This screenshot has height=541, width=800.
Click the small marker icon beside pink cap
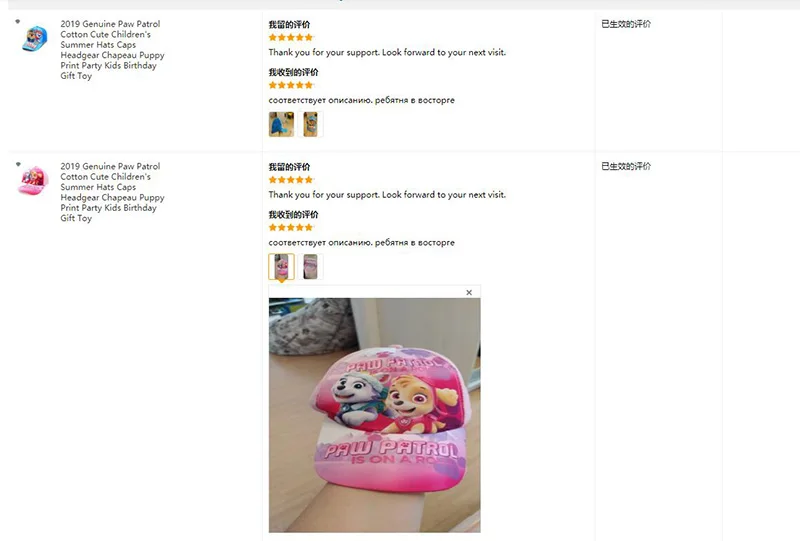pos(18,164)
